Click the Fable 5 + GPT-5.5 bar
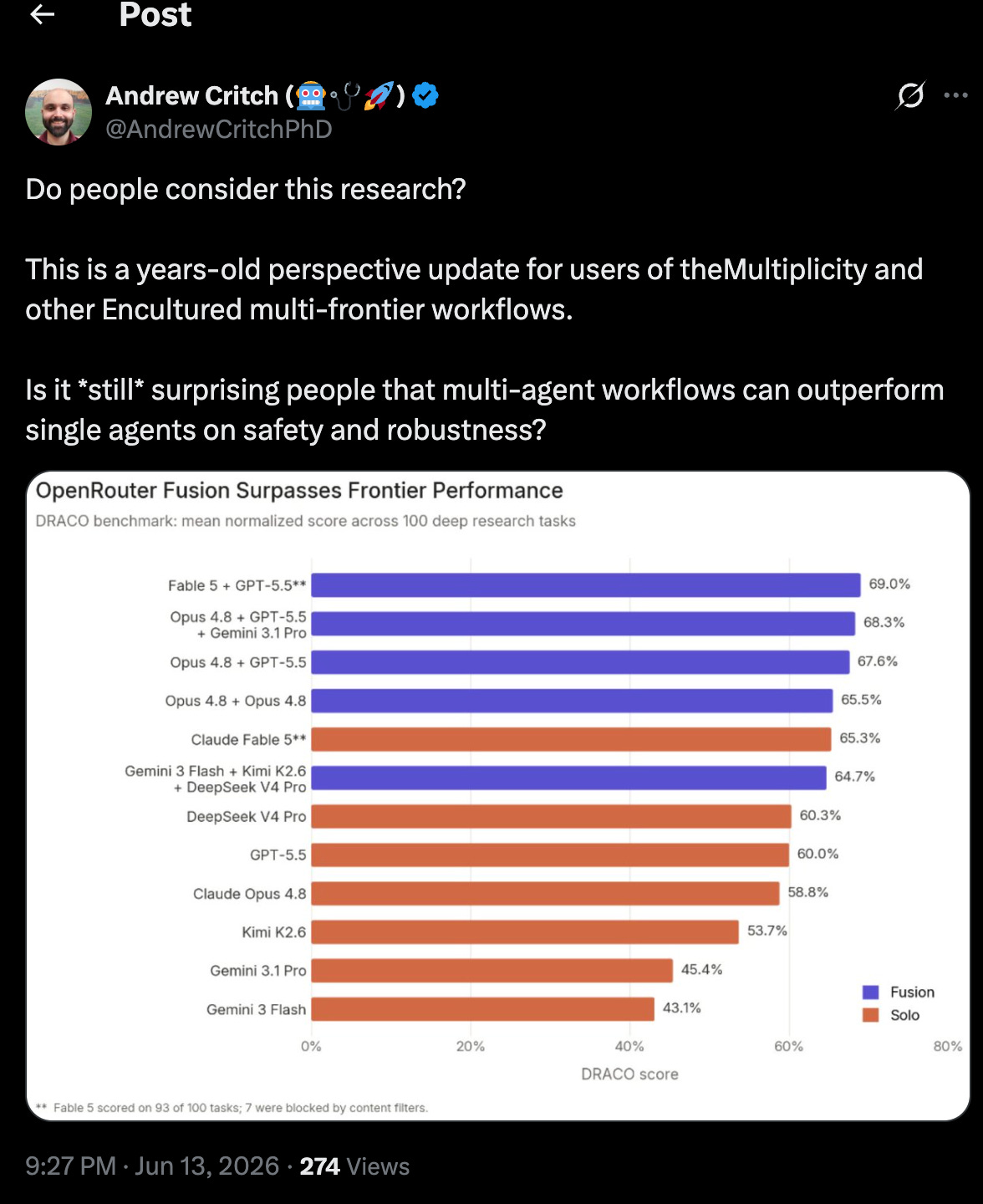The height and width of the screenshot is (1204, 983). (x=586, y=585)
